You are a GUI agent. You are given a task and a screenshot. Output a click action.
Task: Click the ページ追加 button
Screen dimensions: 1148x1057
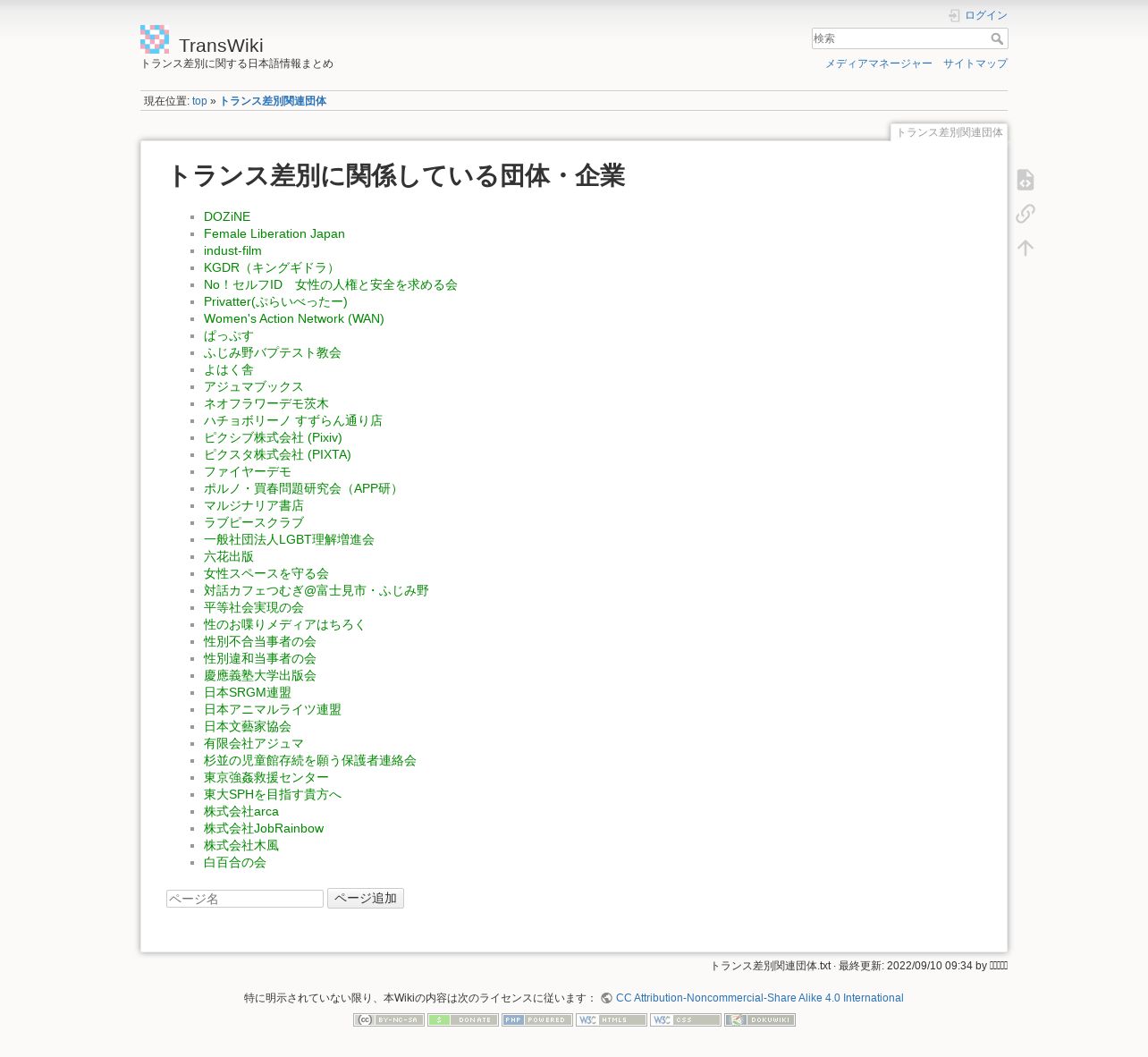(366, 898)
